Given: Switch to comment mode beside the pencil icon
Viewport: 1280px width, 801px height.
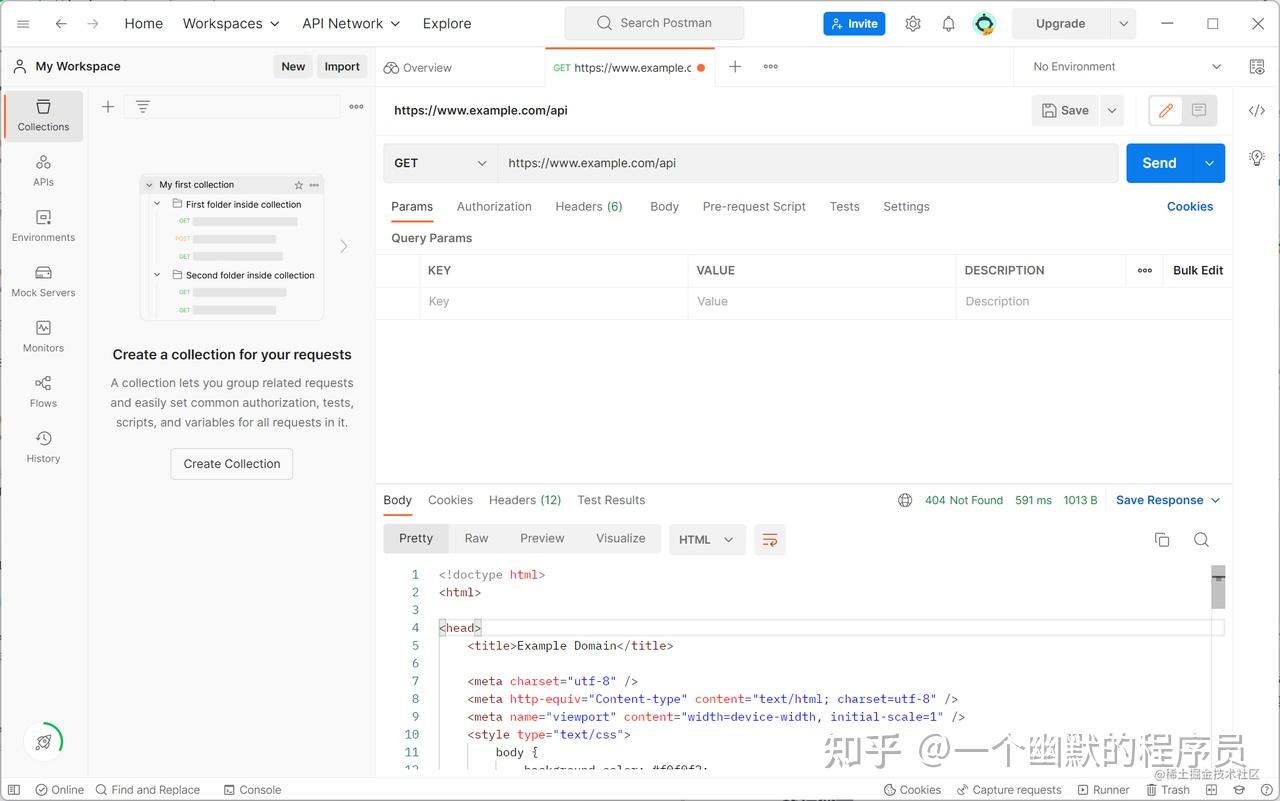Looking at the screenshot, I should [1199, 110].
